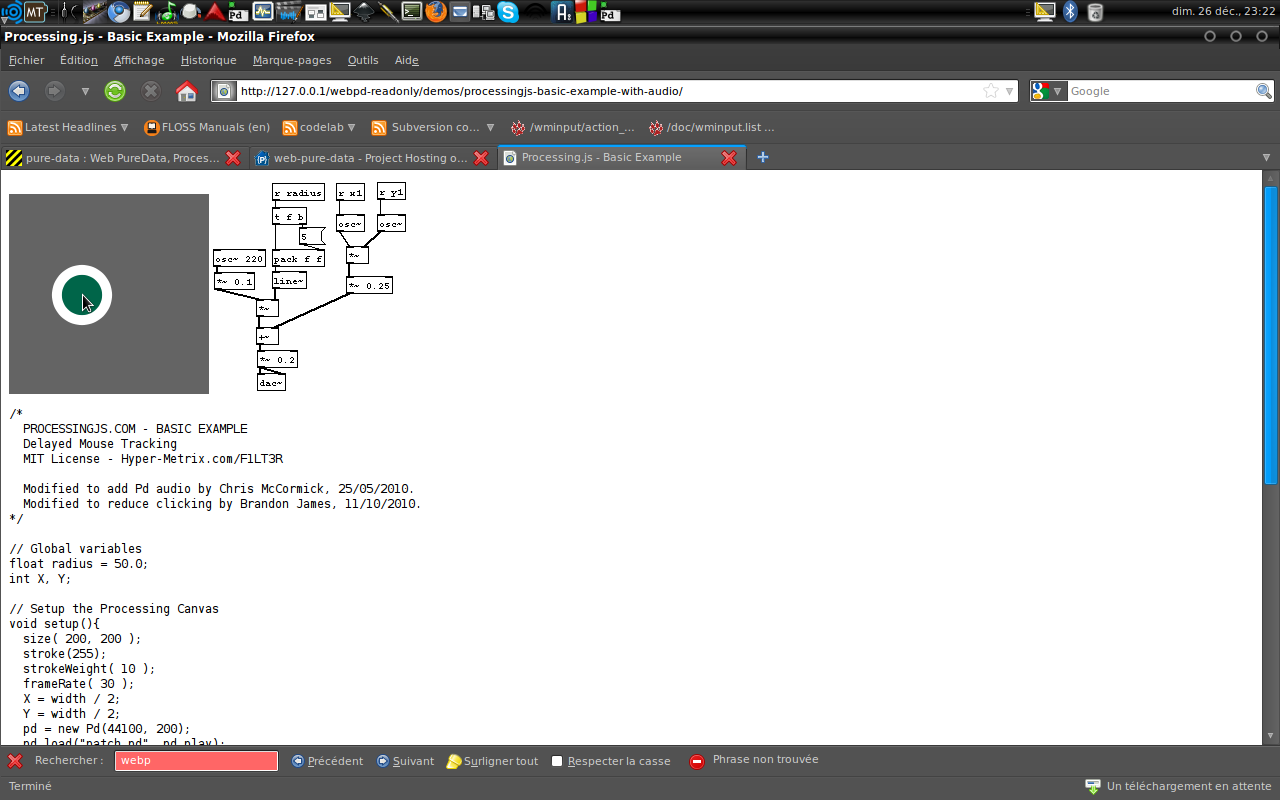This screenshot has height=800, width=1280.
Task: Open Skype from the top panel
Action: pos(508,12)
